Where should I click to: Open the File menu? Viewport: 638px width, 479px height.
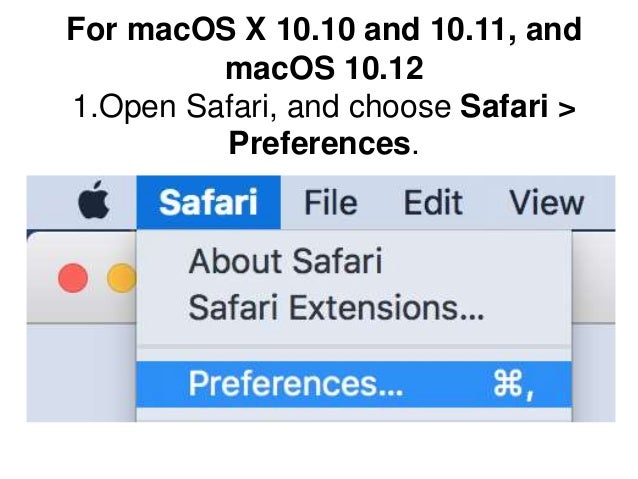coord(330,204)
